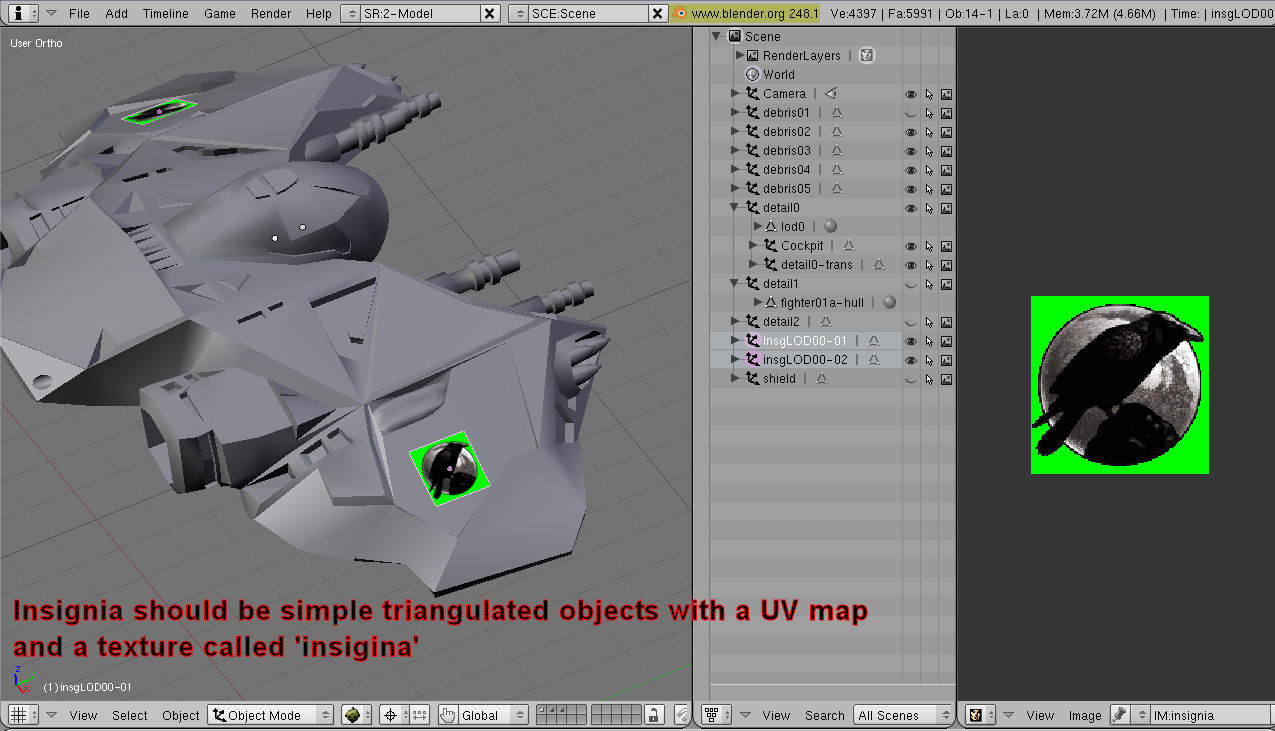
Task: Click the pivot point crosshair icon
Action: (x=390, y=715)
